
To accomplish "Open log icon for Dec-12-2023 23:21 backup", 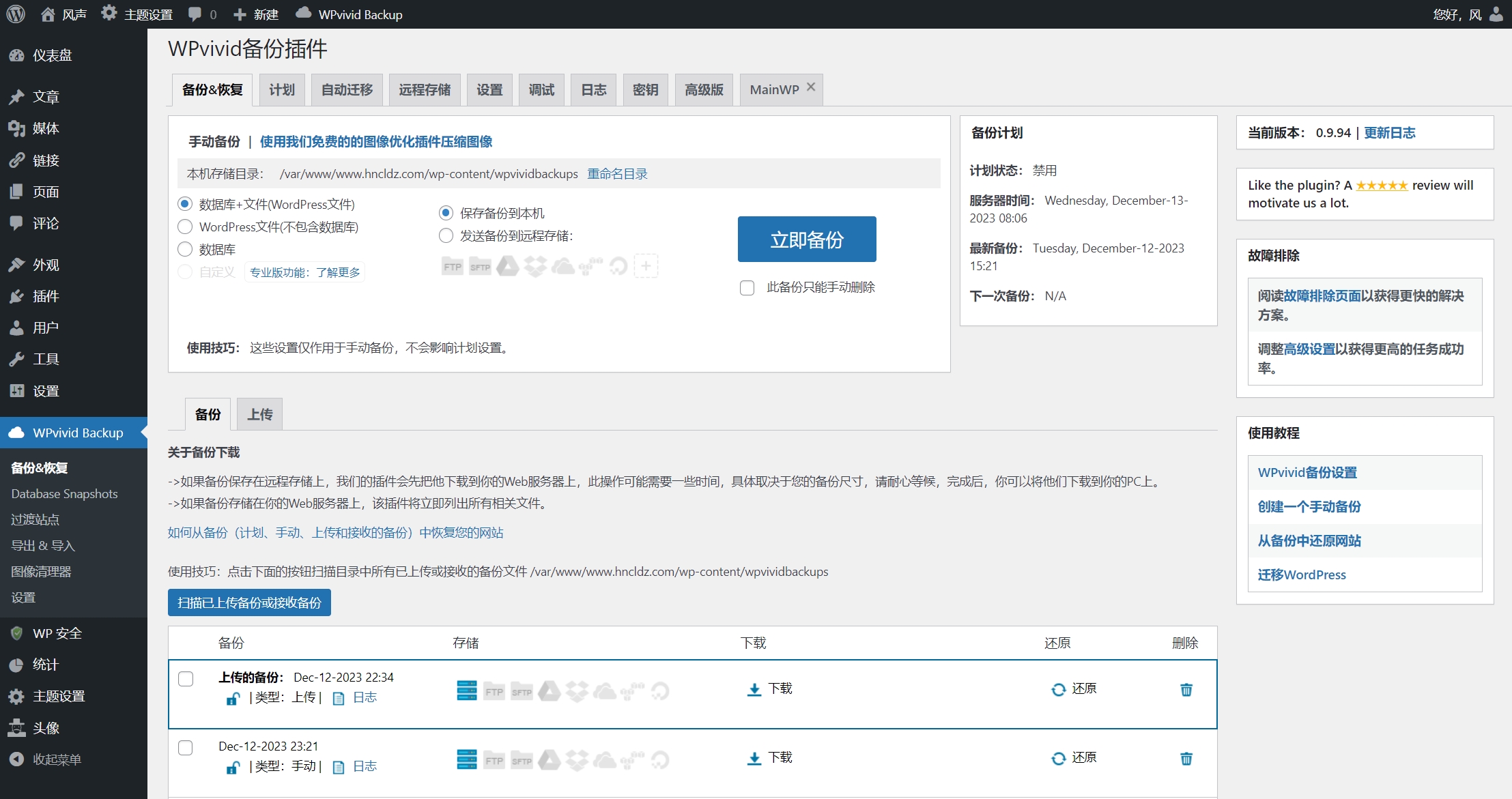I will point(338,767).
